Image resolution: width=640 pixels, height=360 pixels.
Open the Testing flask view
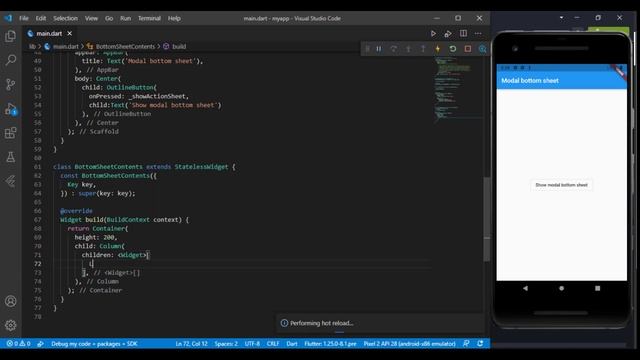coord(11,157)
